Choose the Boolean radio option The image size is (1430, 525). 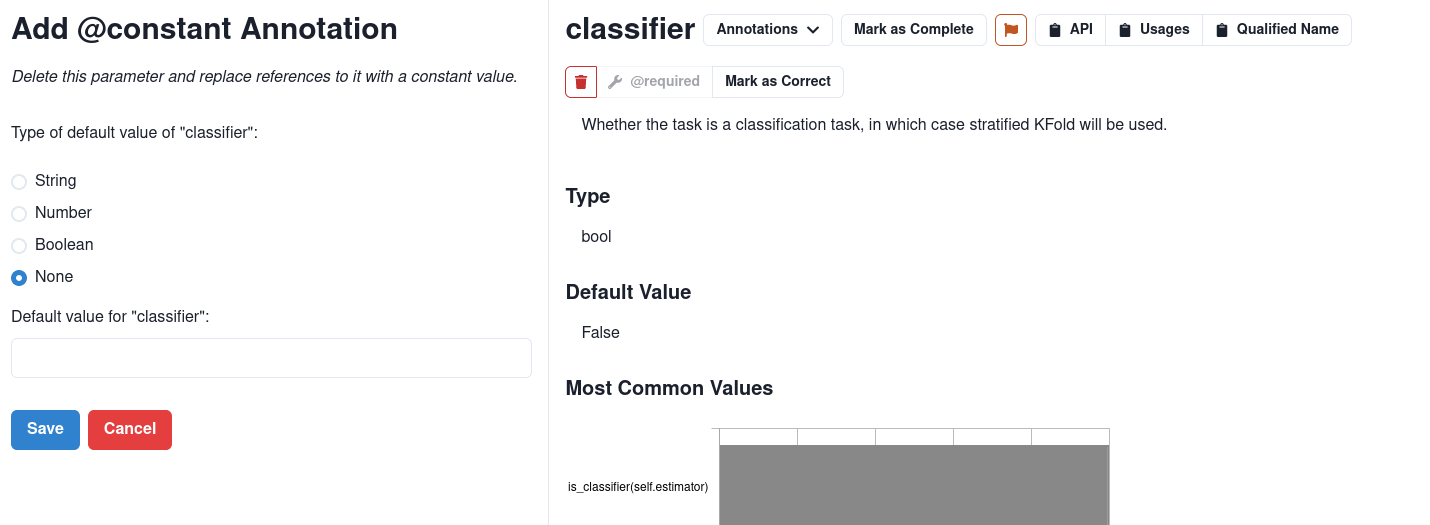click(19, 246)
